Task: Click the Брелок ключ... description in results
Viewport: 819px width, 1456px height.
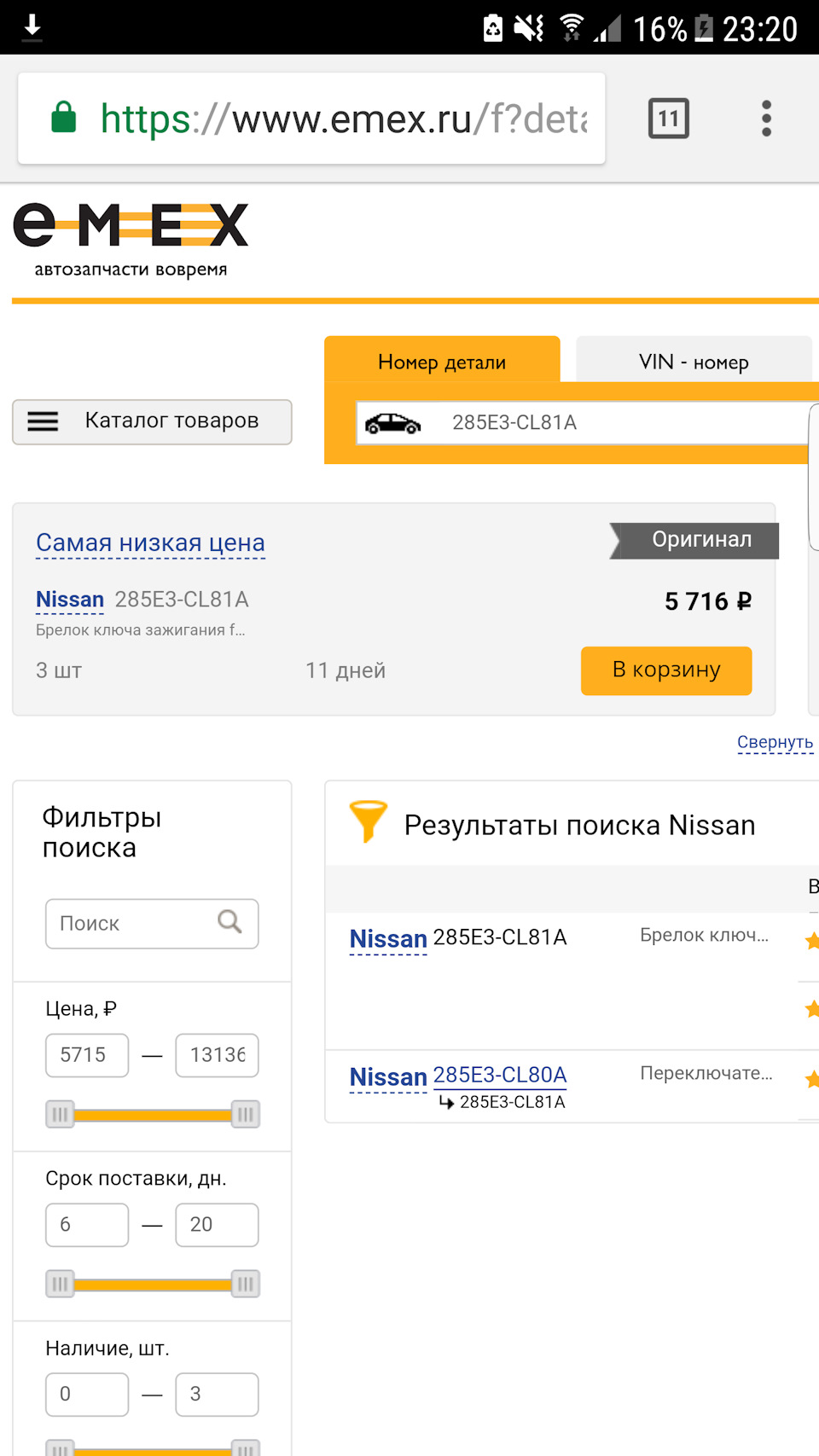Action: (705, 935)
